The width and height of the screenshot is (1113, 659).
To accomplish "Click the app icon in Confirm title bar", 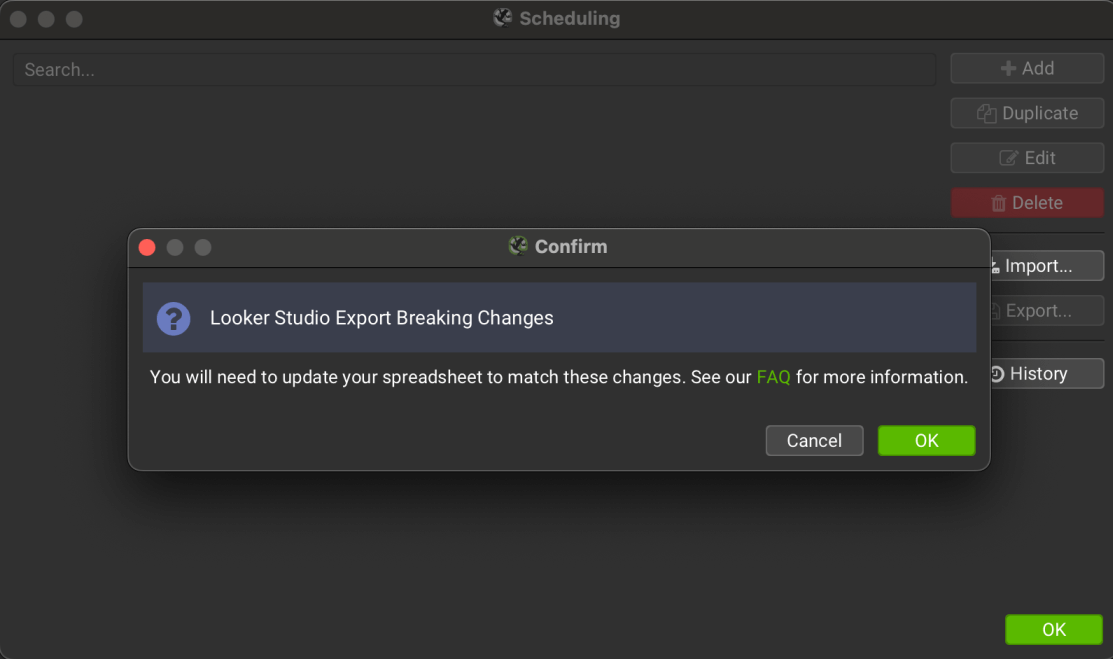I will (518, 246).
